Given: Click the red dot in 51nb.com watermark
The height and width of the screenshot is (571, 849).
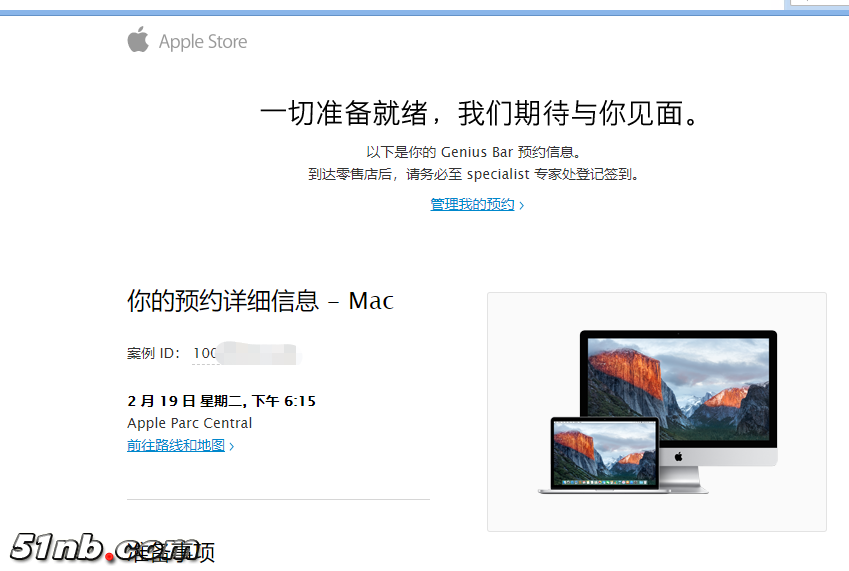Looking at the screenshot, I should pos(110,556).
